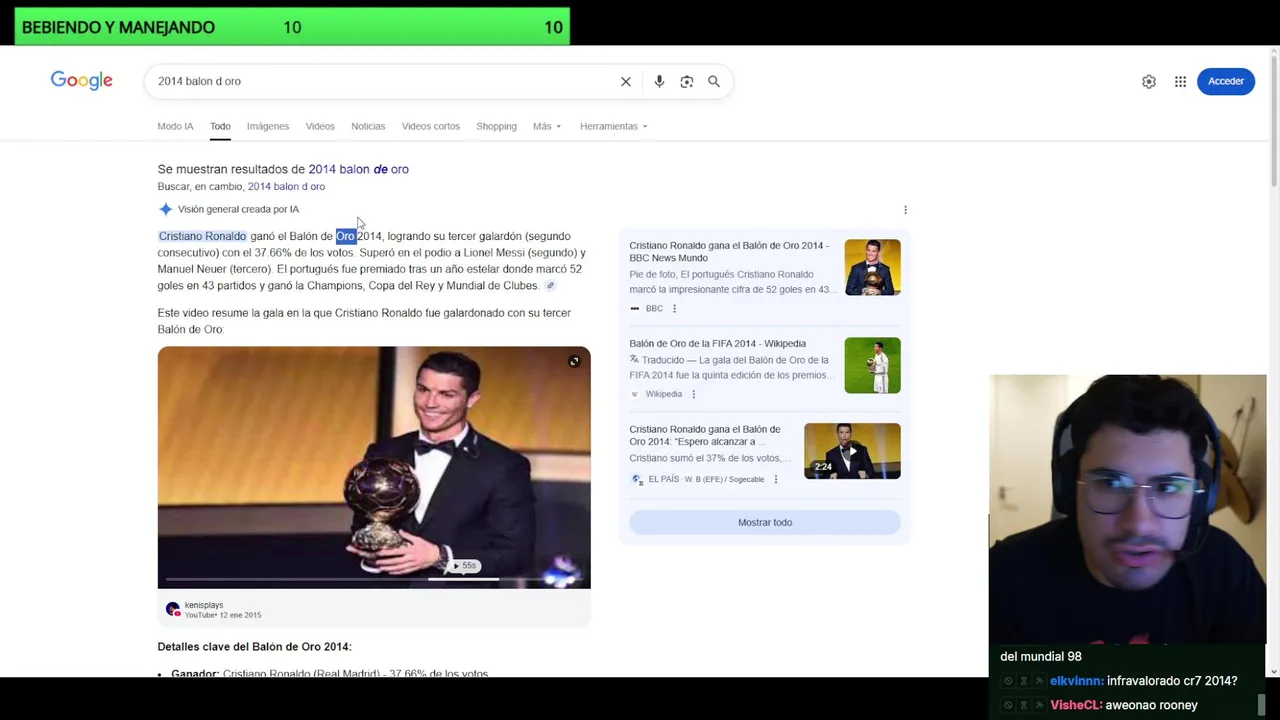Click chat username VisheCL
The height and width of the screenshot is (720, 1280).
pos(1075,705)
